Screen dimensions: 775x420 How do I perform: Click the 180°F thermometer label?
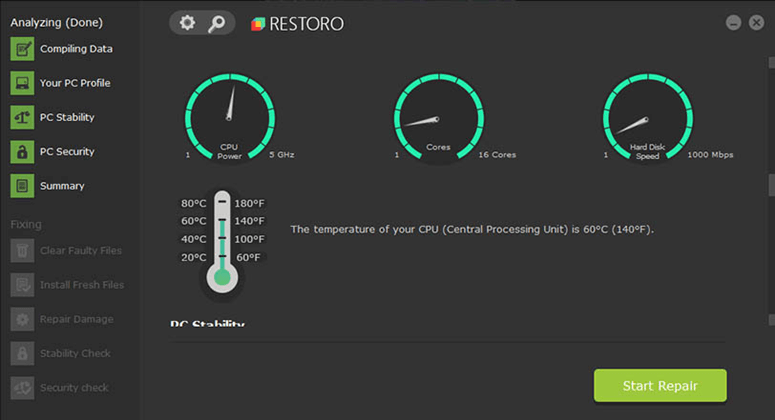coord(249,203)
